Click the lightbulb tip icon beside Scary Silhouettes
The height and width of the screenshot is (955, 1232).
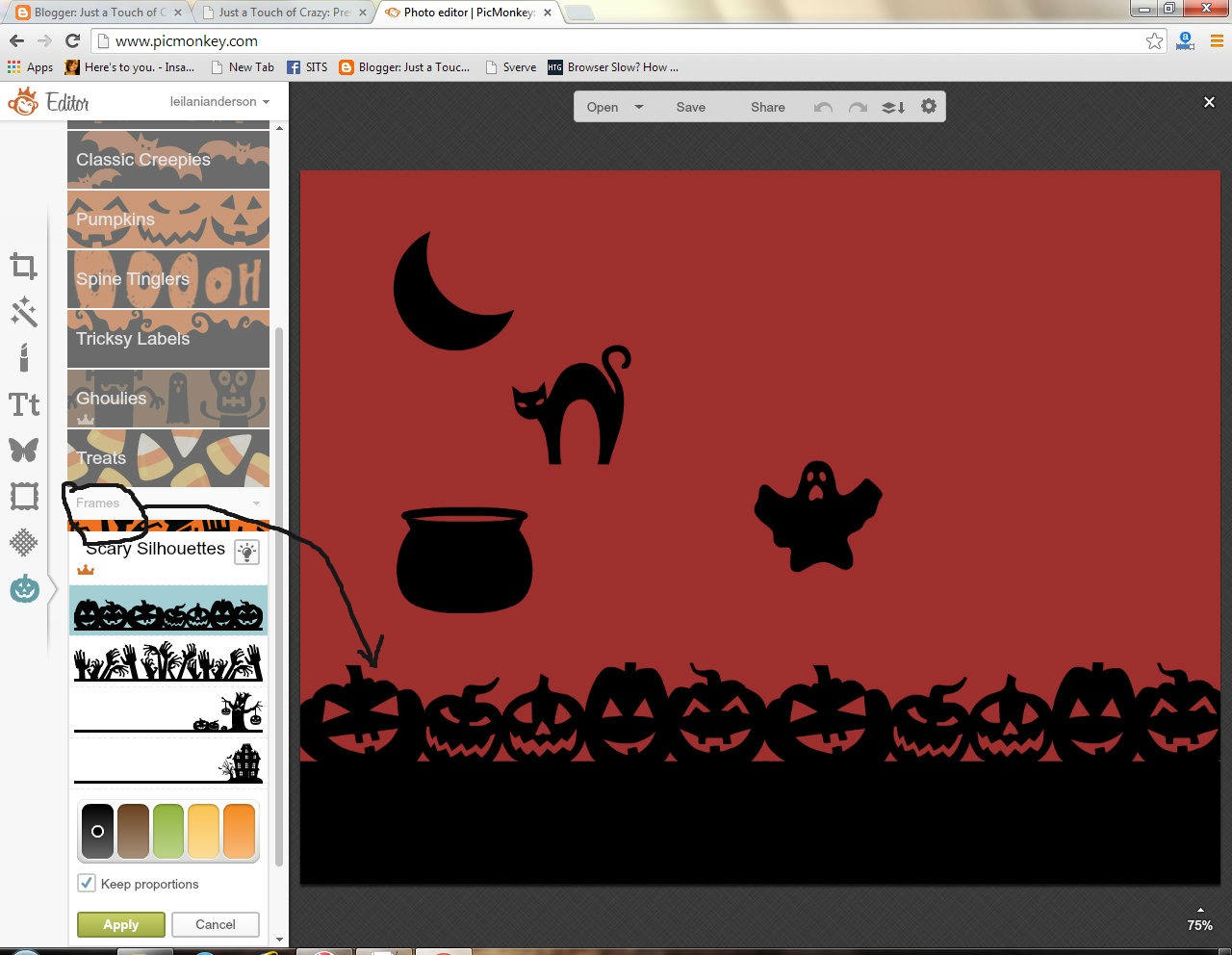point(247,553)
